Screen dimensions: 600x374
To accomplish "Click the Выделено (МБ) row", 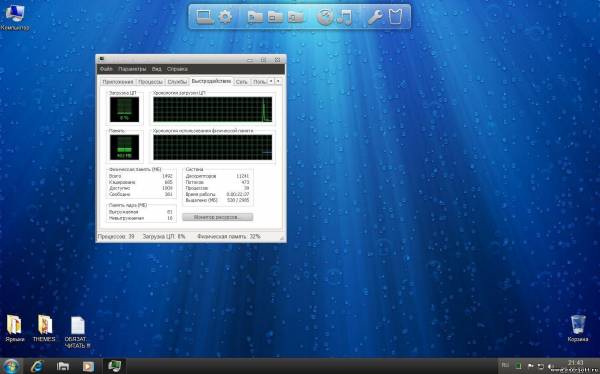I will click(x=217, y=200).
